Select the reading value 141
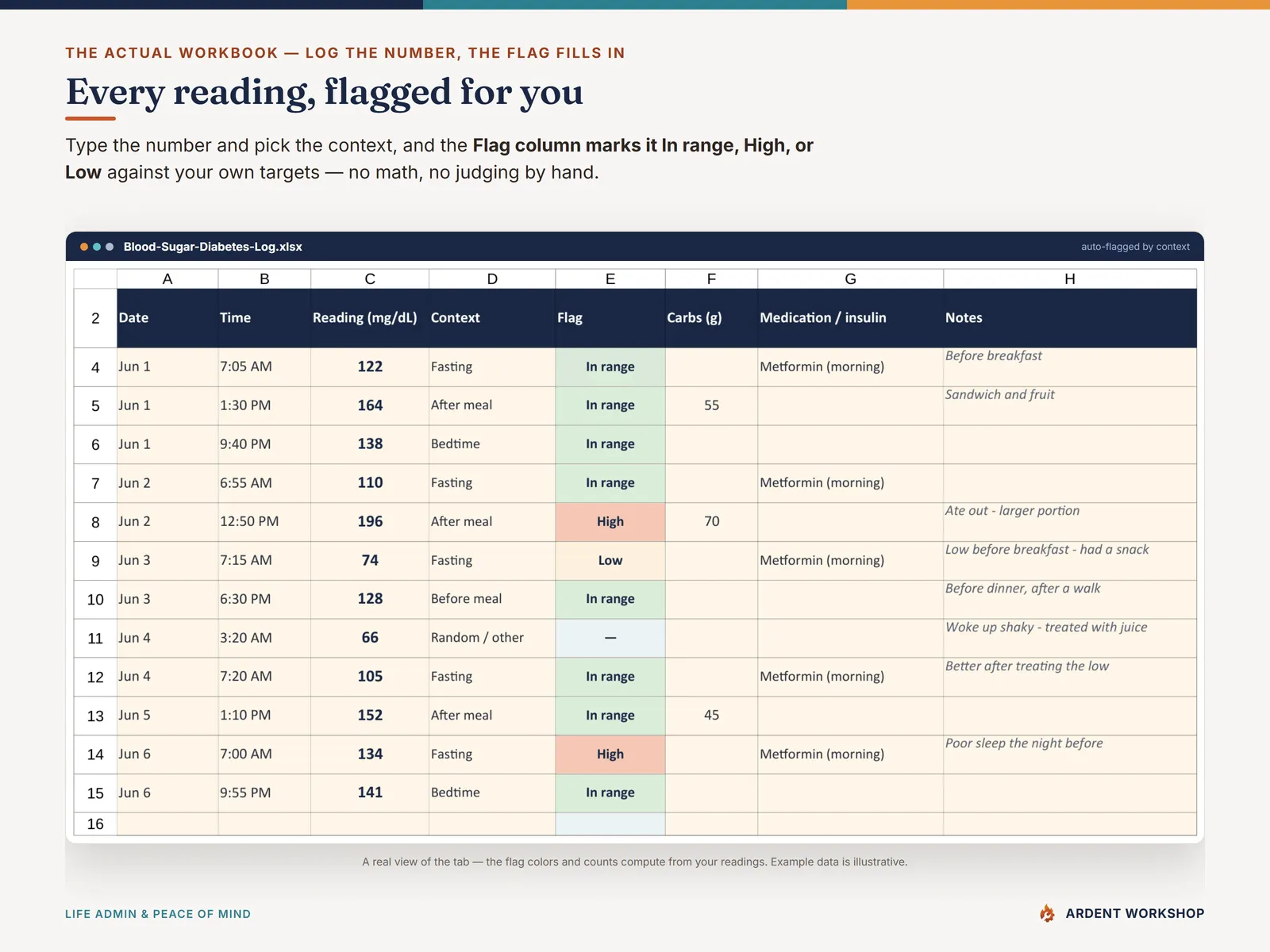 click(x=370, y=793)
